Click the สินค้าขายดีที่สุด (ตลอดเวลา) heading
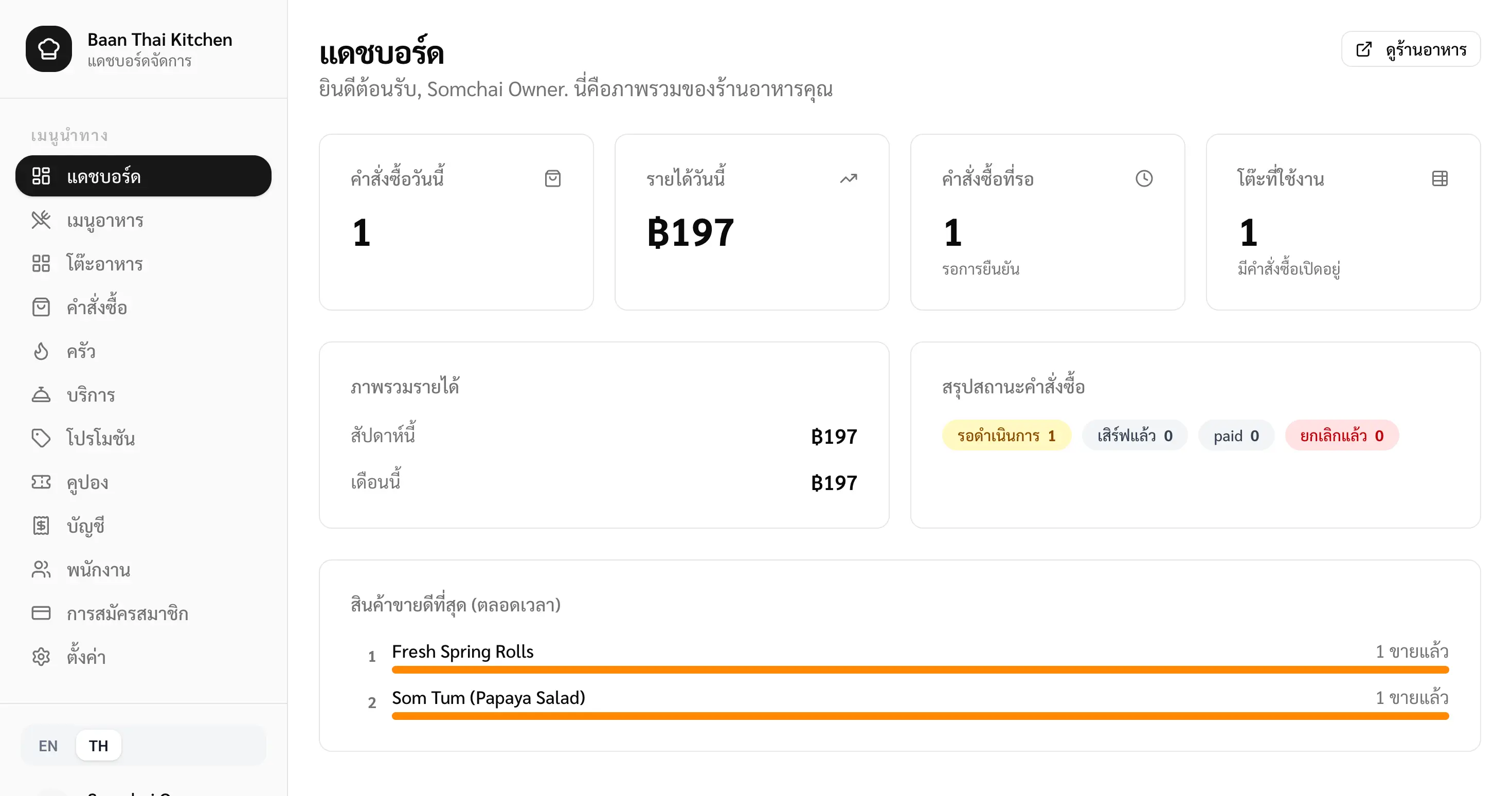The width and height of the screenshot is (1512, 796). 456,604
